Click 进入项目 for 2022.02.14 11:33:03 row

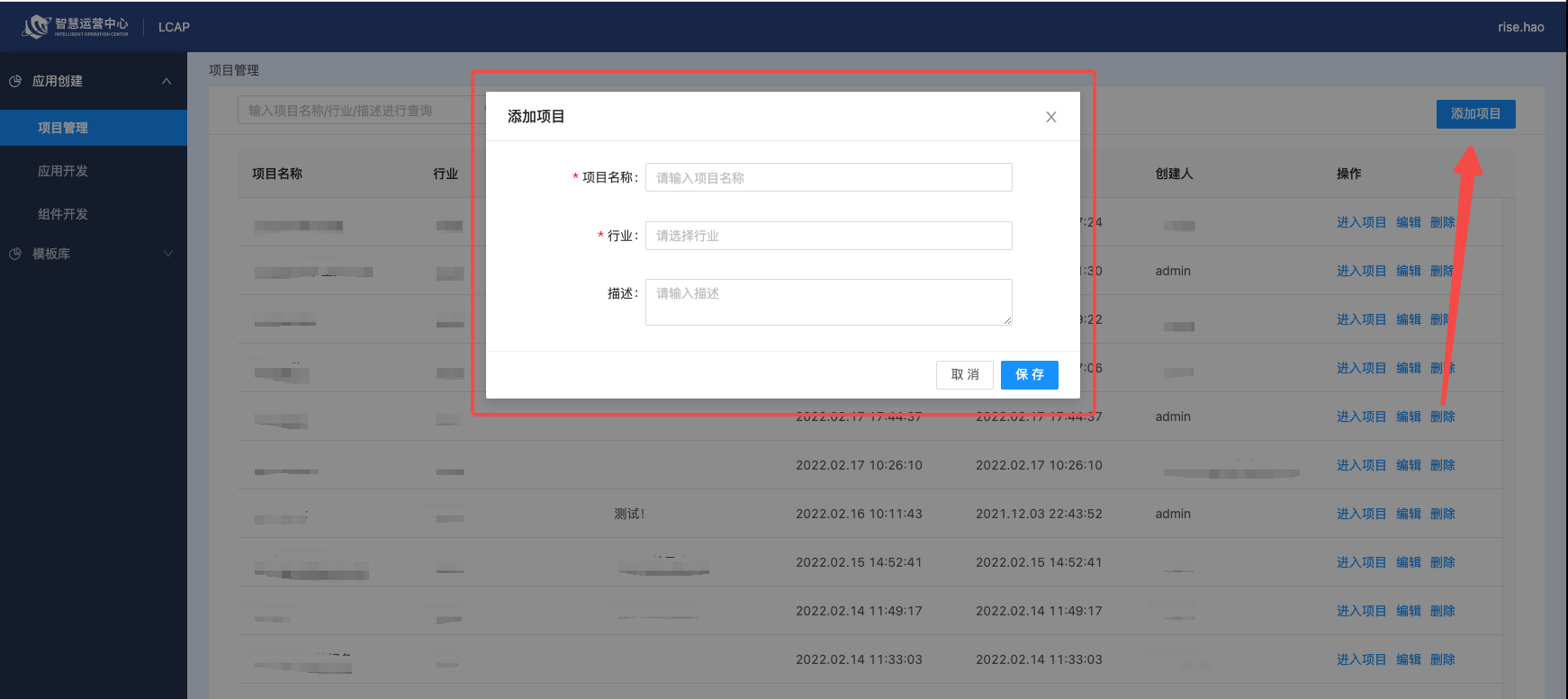pos(1361,659)
